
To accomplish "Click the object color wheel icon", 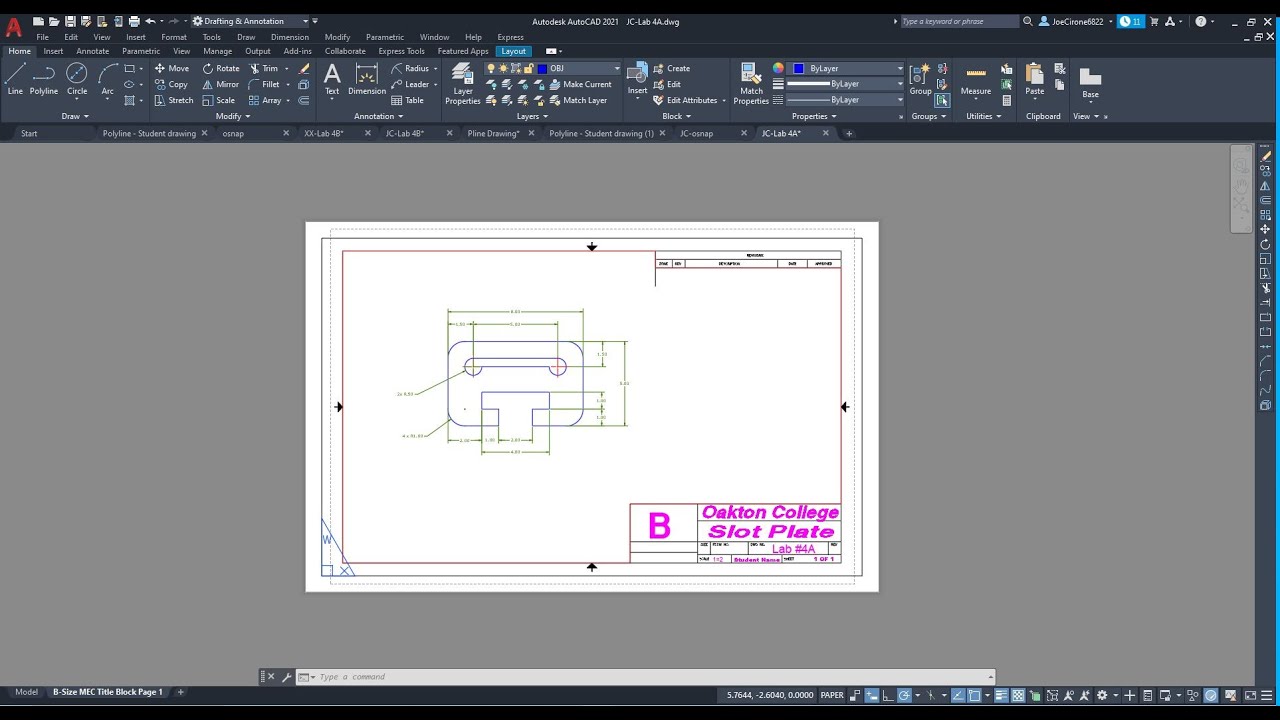I will pos(778,69).
